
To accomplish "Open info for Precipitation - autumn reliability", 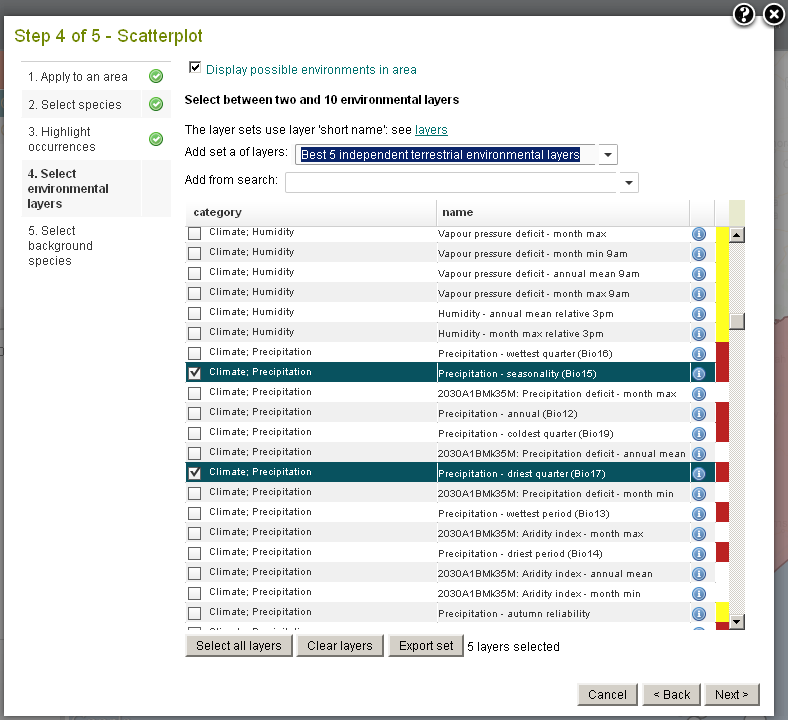I will pyautogui.click(x=699, y=614).
